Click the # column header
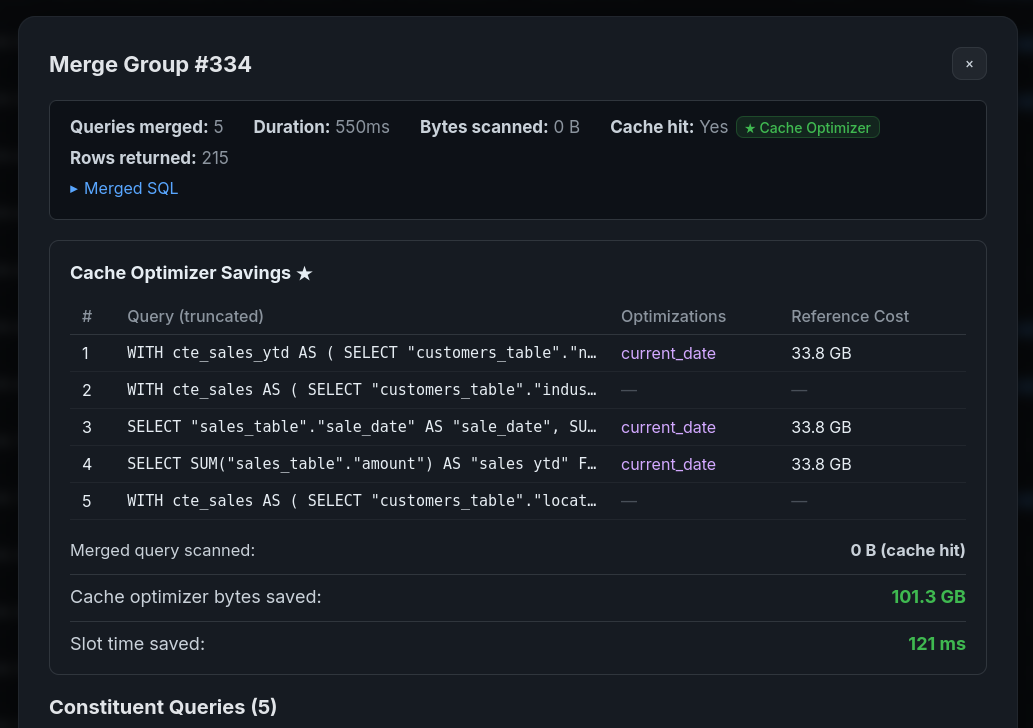 click(87, 316)
